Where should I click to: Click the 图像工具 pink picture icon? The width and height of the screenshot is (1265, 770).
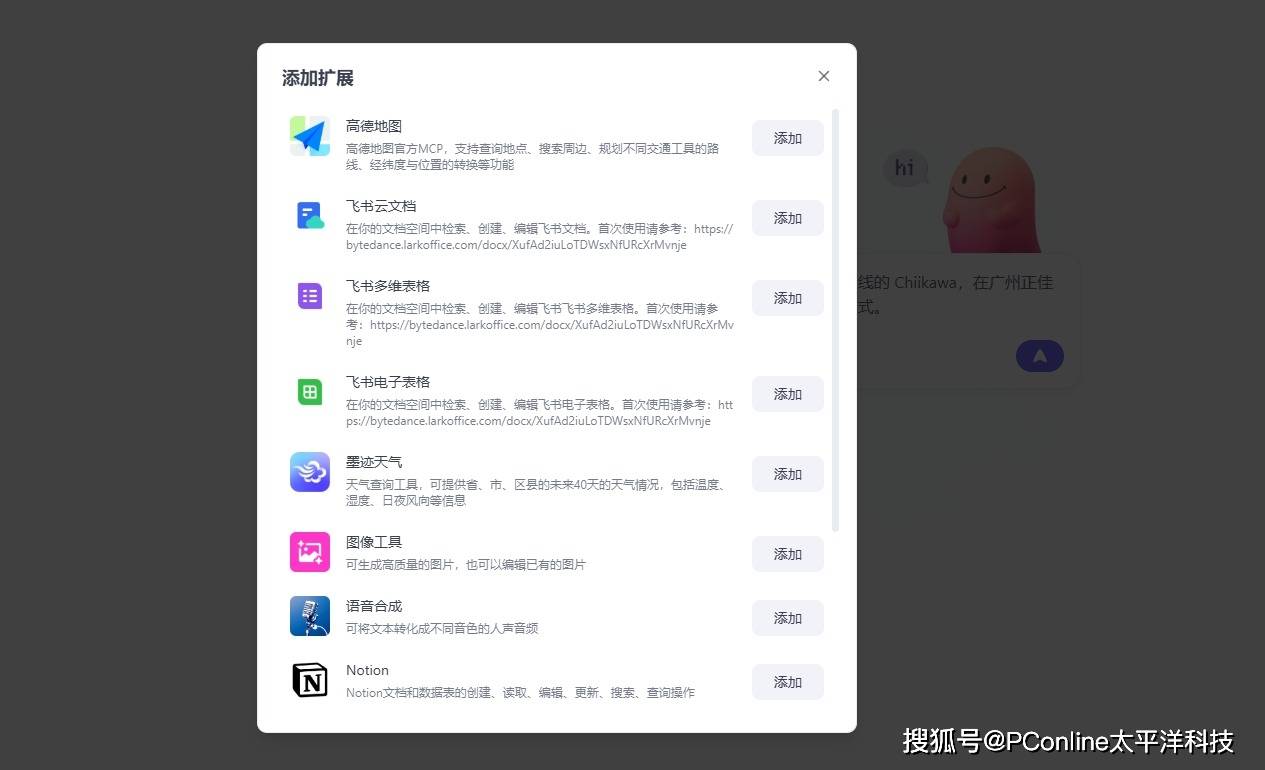pos(310,552)
